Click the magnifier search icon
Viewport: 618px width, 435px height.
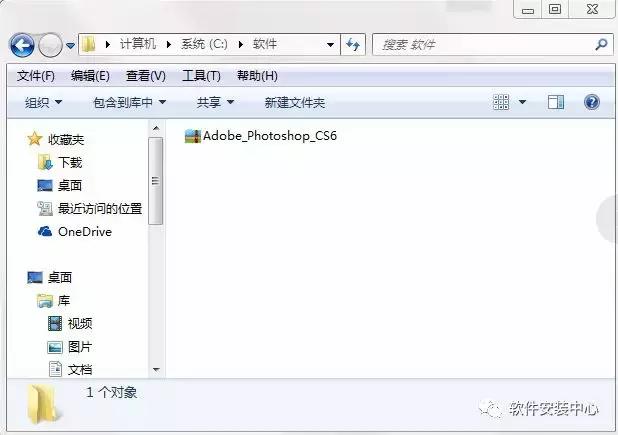pyautogui.click(x=601, y=44)
